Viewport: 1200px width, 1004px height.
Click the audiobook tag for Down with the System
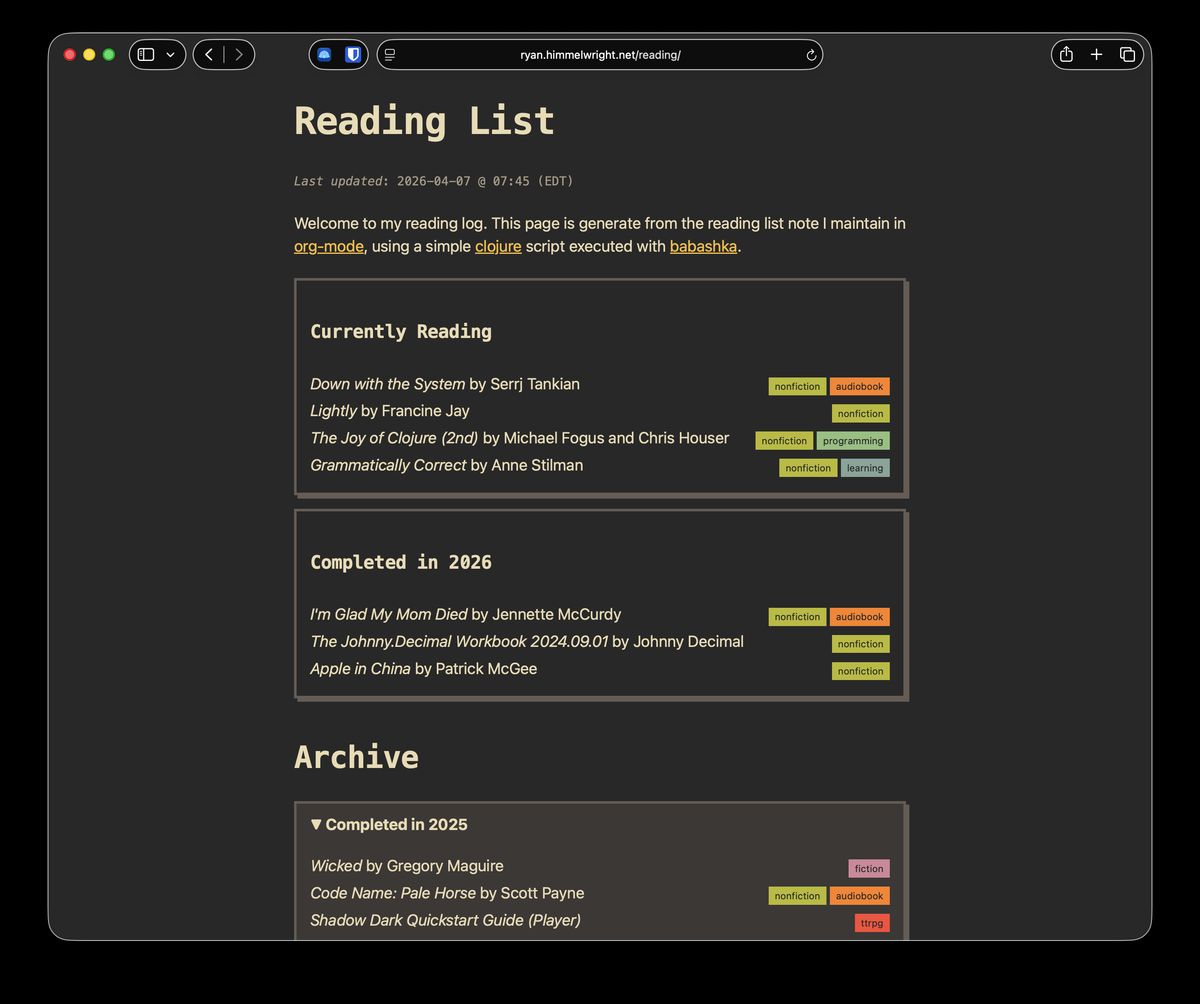(859, 386)
